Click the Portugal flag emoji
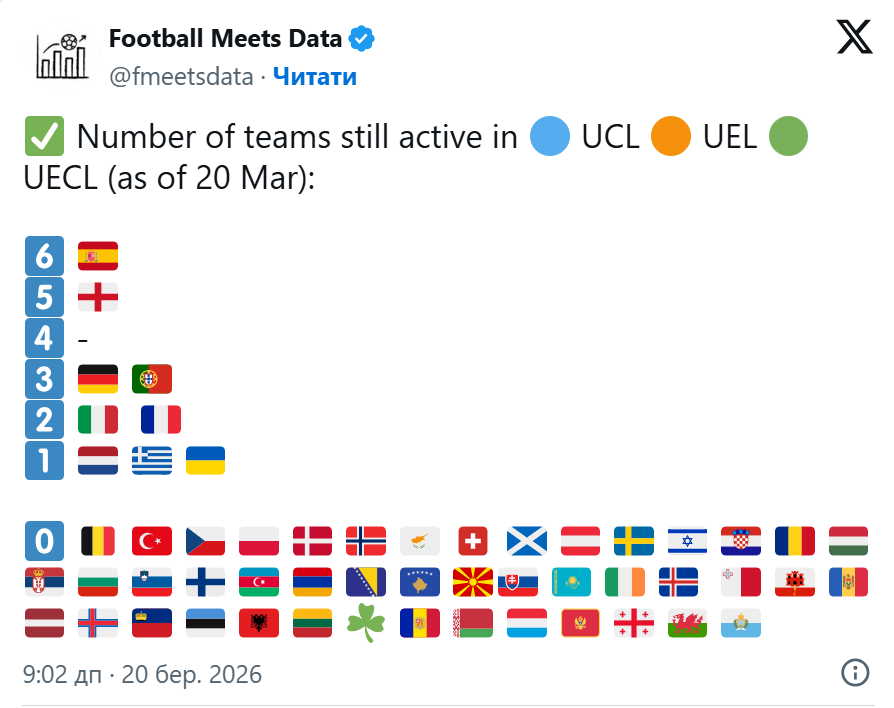Viewport: 894px width, 708px height. click(152, 379)
